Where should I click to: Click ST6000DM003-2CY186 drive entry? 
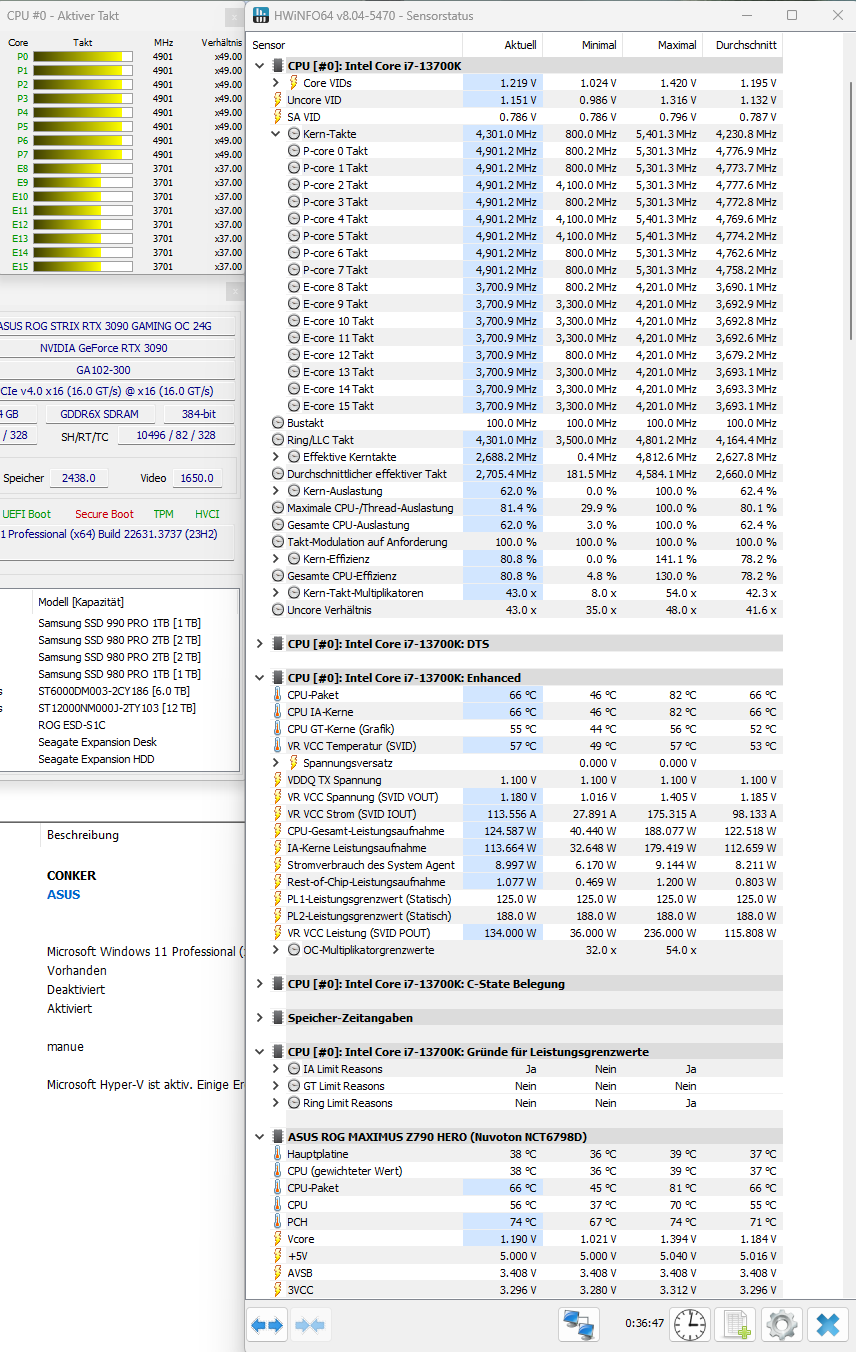point(112,691)
